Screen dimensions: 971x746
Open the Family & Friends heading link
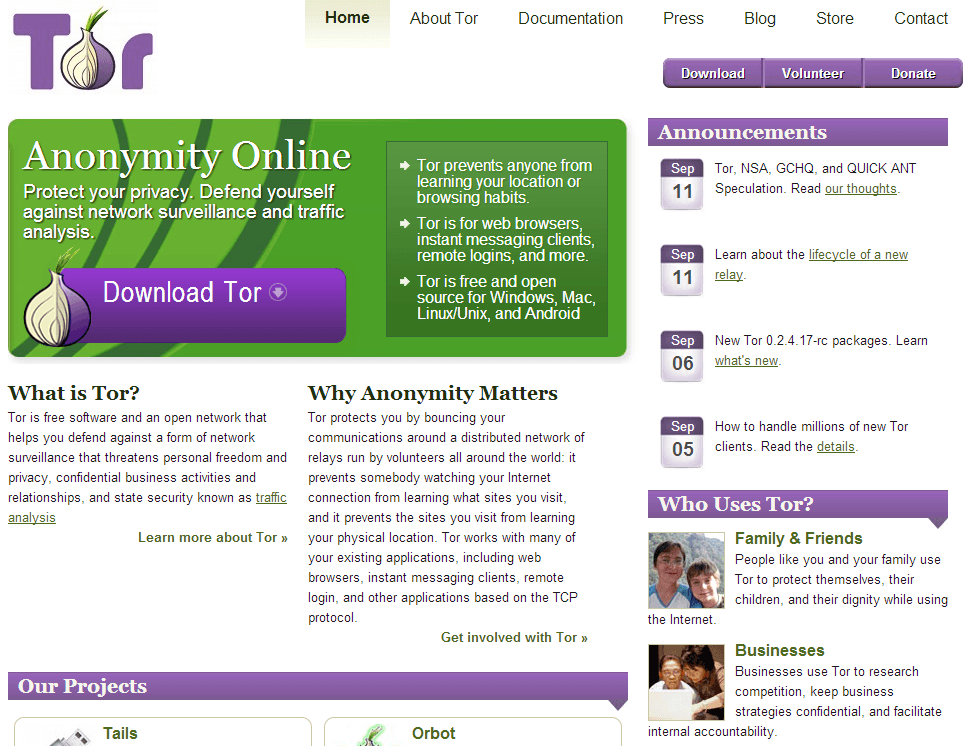pyautogui.click(x=799, y=539)
